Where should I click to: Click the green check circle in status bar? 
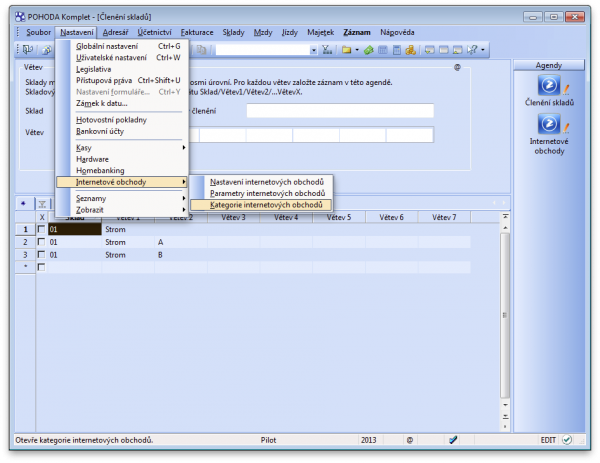click(x=567, y=440)
